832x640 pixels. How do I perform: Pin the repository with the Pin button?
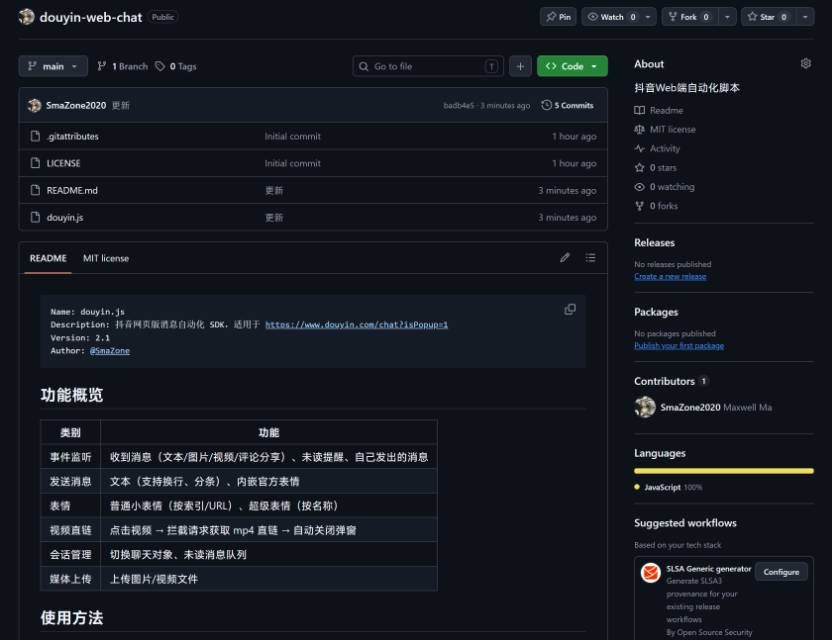[x=558, y=17]
